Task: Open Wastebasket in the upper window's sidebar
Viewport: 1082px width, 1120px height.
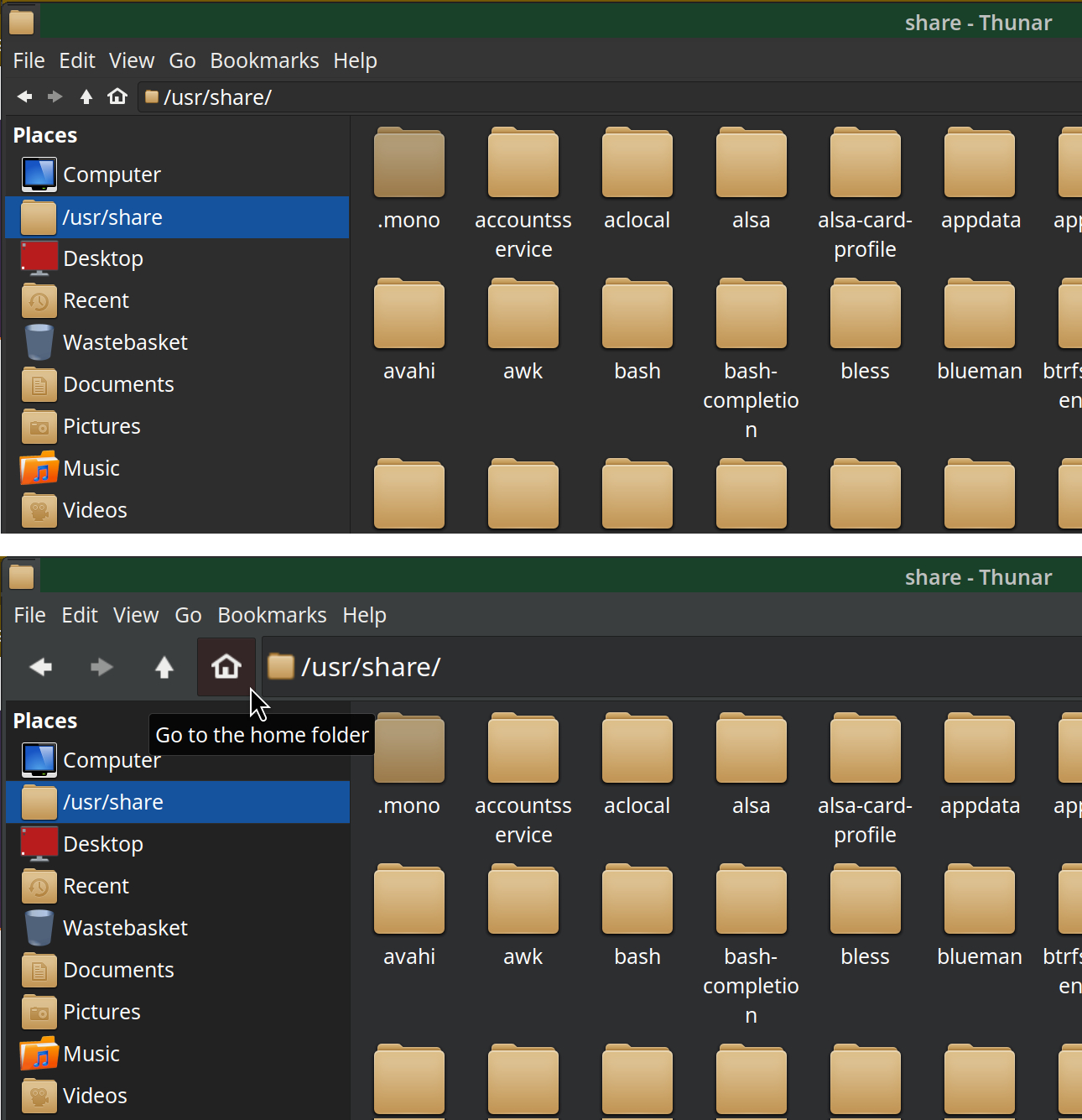Action: pyautogui.click(x=177, y=342)
